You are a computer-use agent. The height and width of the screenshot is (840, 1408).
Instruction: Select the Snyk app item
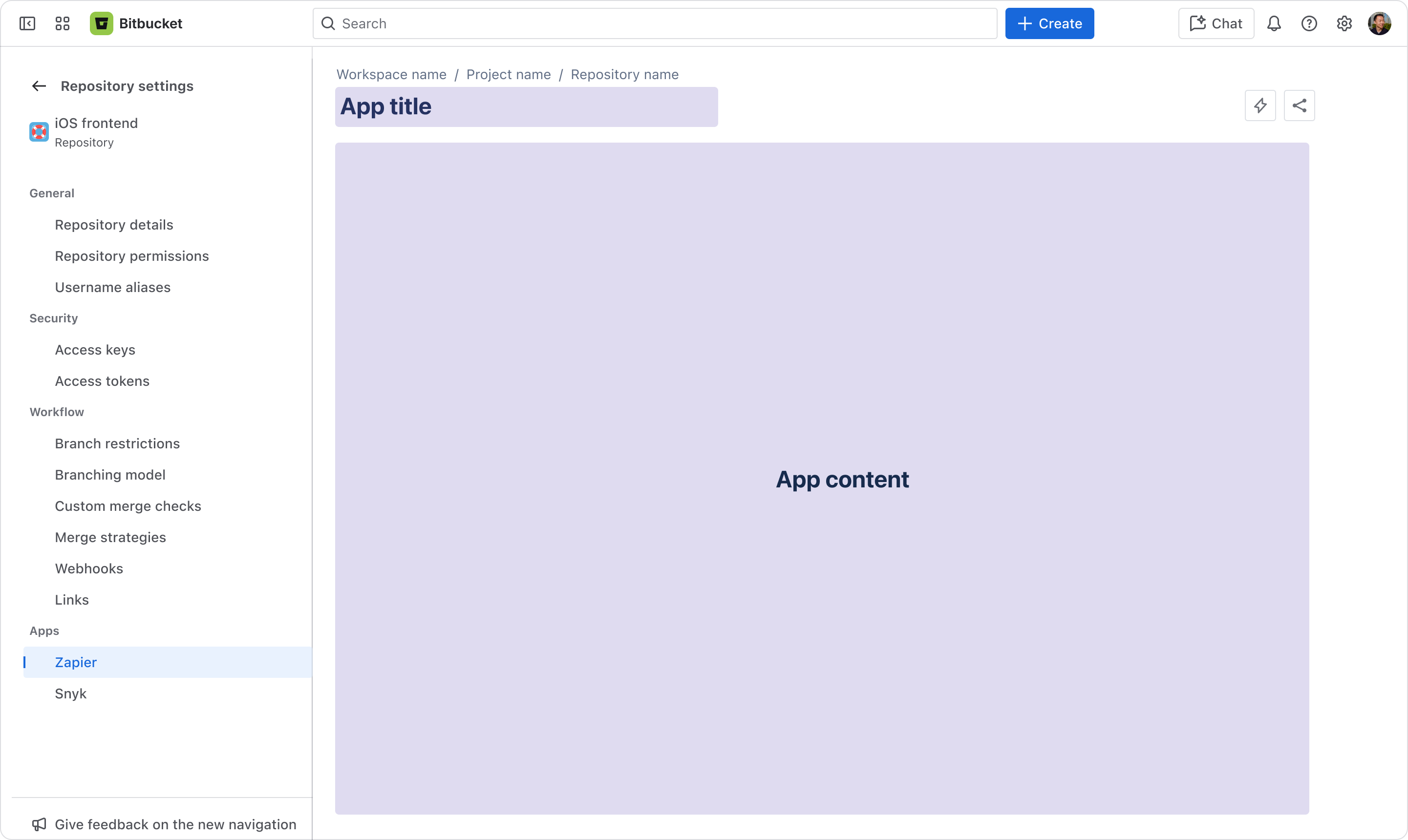pyautogui.click(x=71, y=693)
